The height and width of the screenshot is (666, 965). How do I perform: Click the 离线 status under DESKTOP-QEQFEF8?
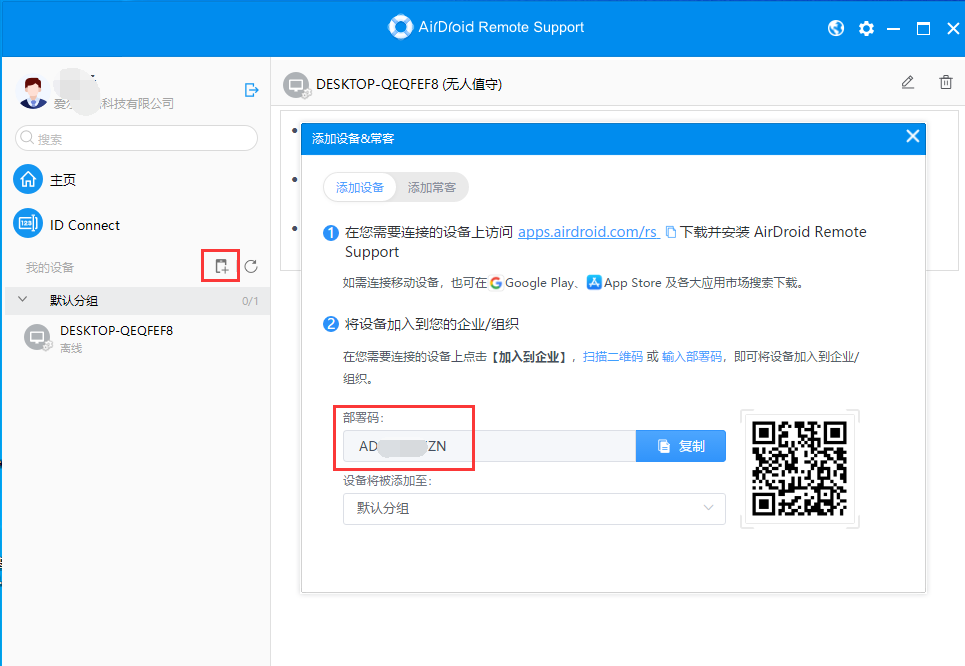(x=71, y=348)
